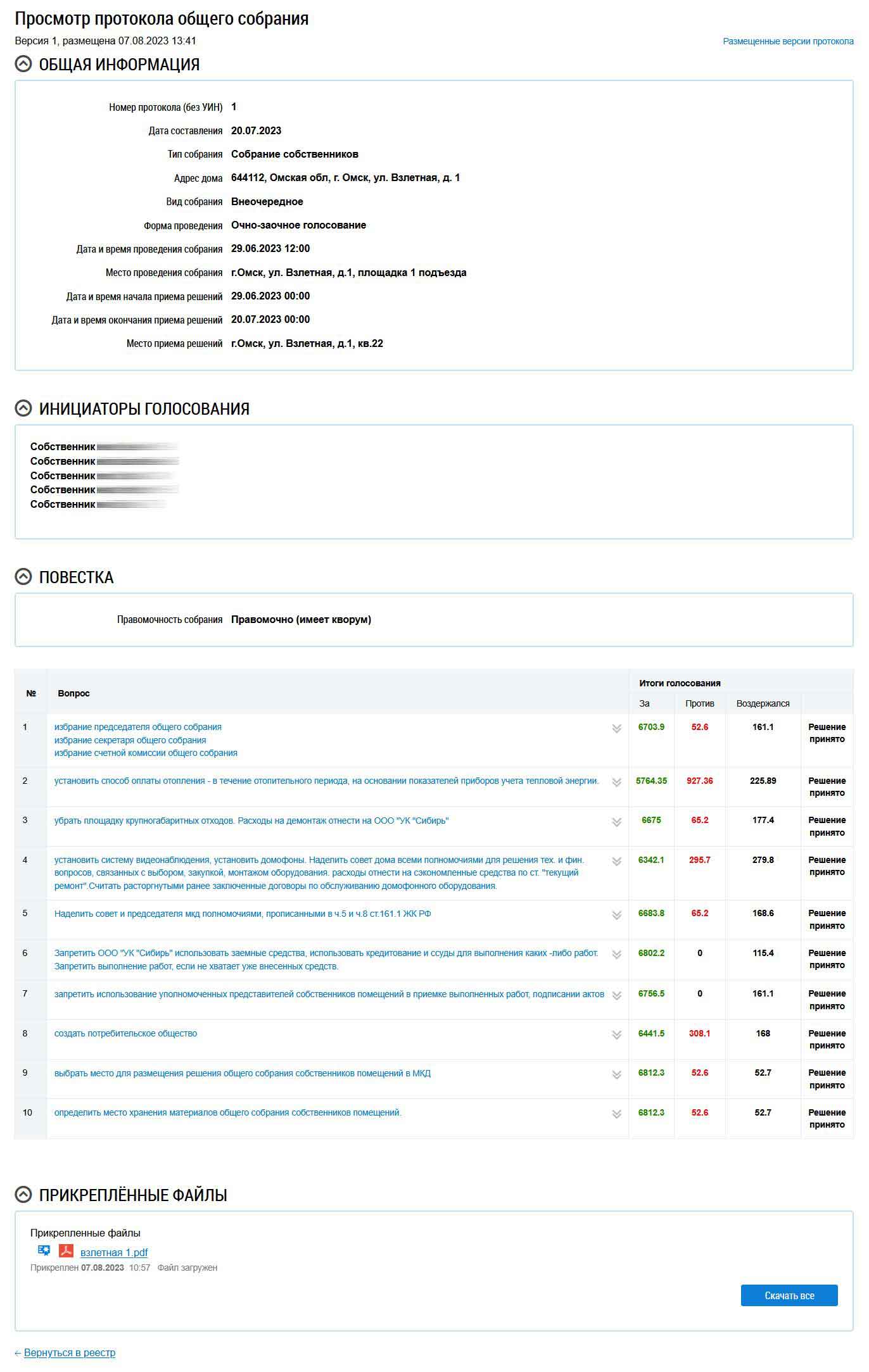Image resolution: width=869 pixels, height=1372 pixels.
Task: Collapse the ОБЩАЯ ИНФОРМАЦИЯ section
Action: pyautogui.click(x=23, y=64)
